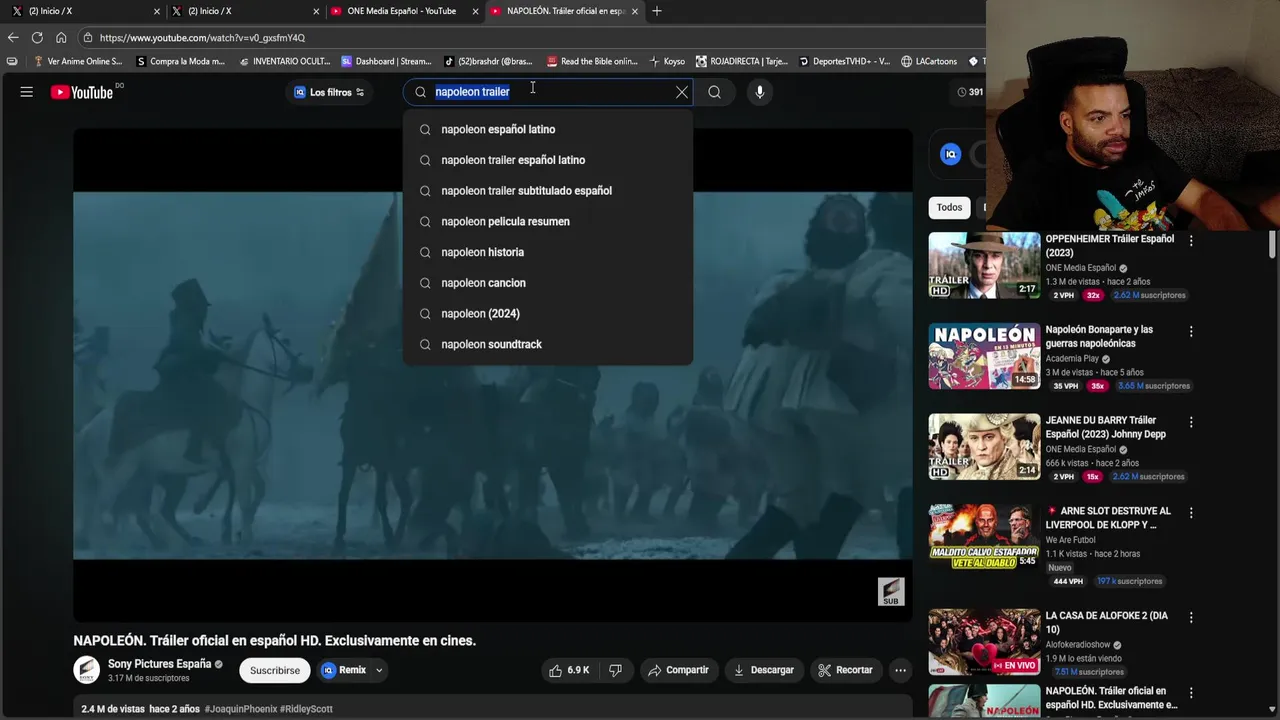Open options for ARNE SLOT DESTRUYE video
Image resolution: width=1280 pixels, height=720 pixels.
pos(1191,512)
